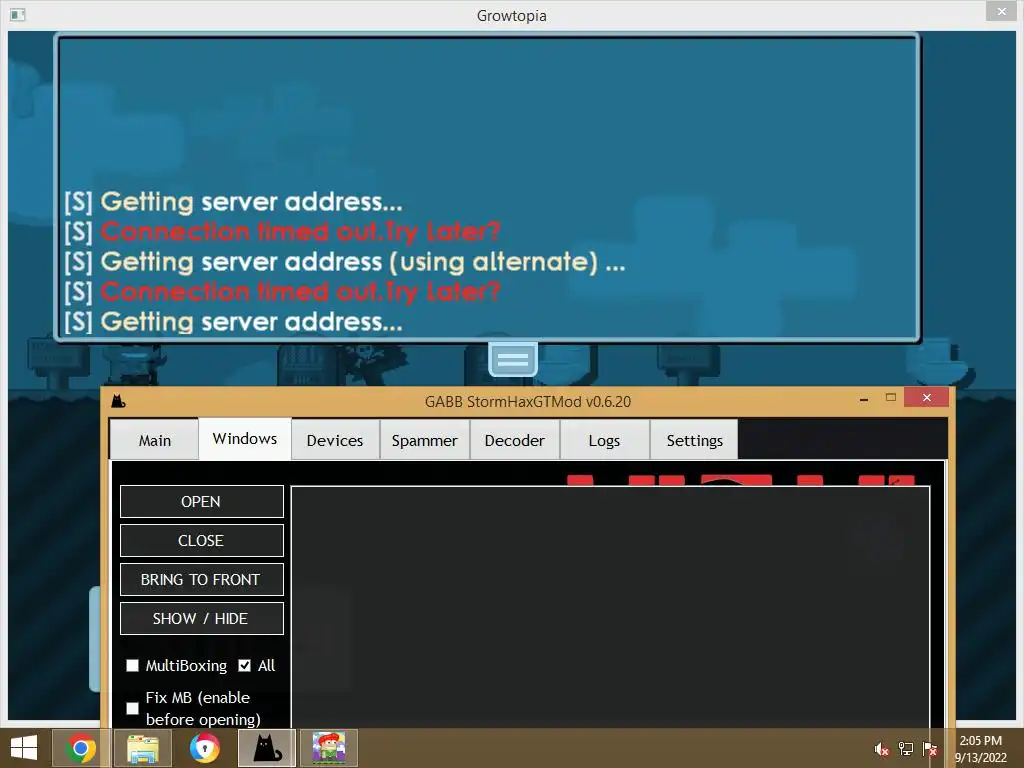The height and width of the screenshot is (768, 1024).
Task: Click the GABB StormHaxGTMod v0.6.20 title text
Action: (x=528, y=402)
